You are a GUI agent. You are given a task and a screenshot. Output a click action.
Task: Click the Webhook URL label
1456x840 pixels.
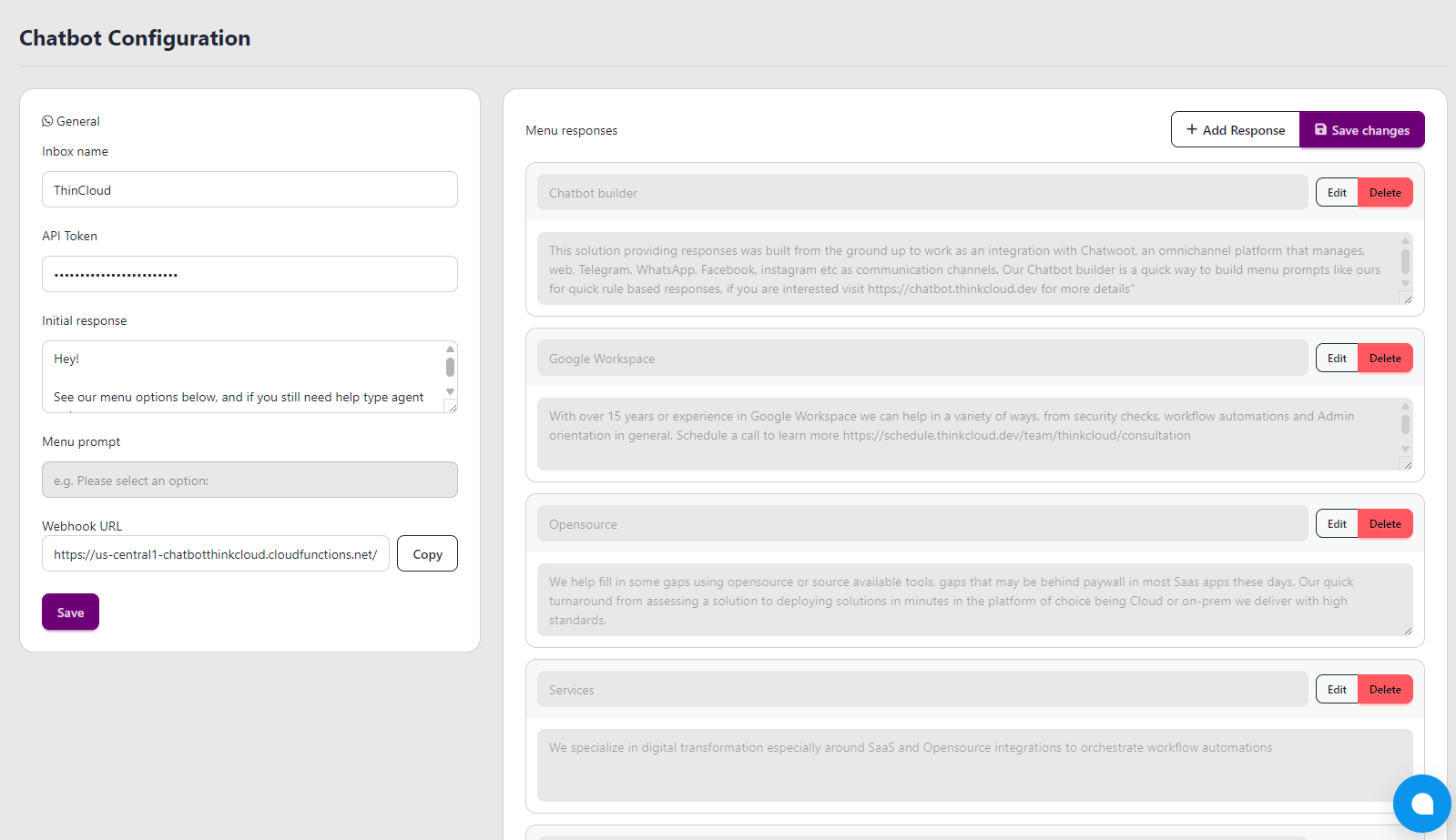(82, 526)
